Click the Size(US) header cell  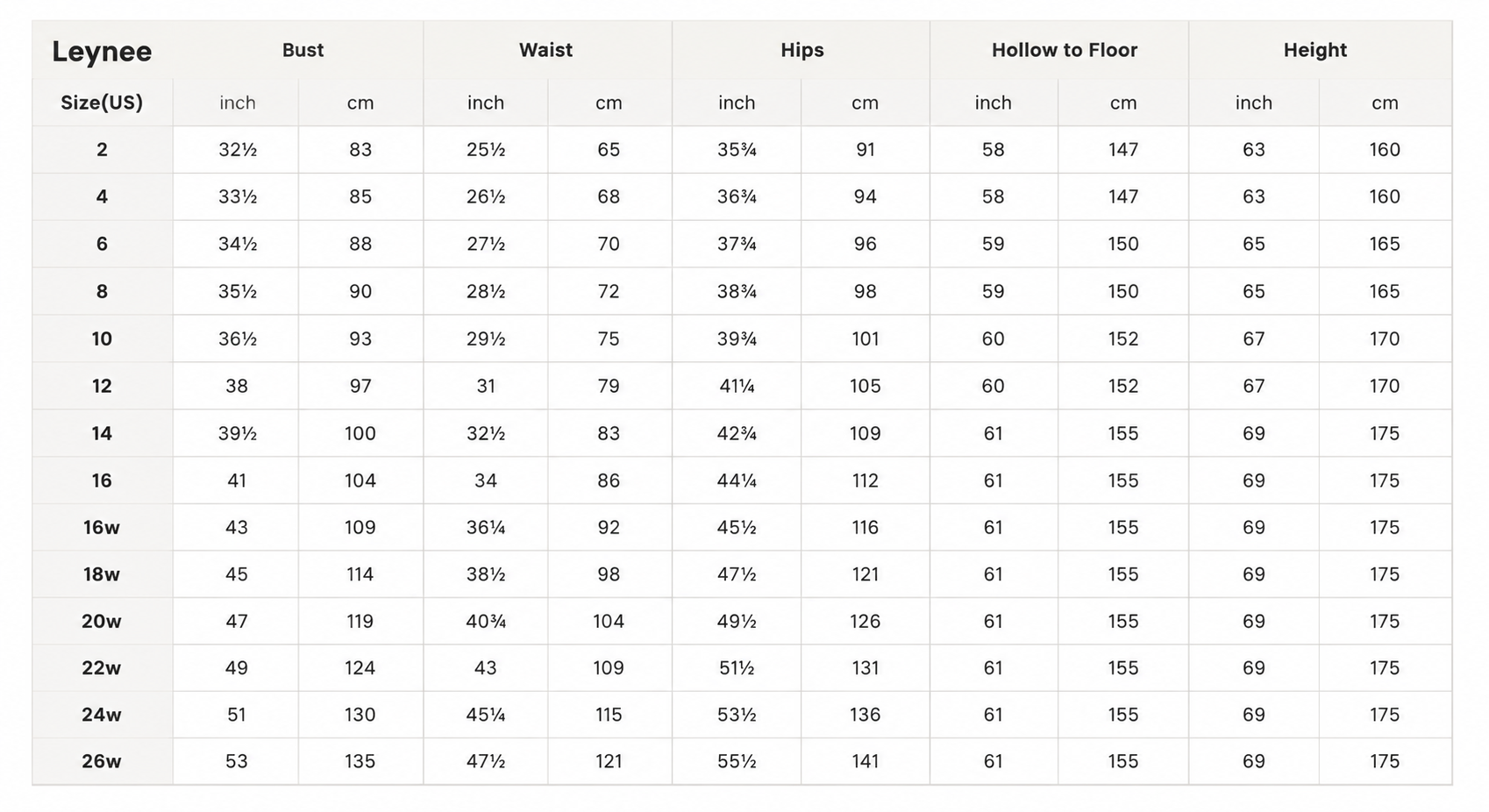102,103
